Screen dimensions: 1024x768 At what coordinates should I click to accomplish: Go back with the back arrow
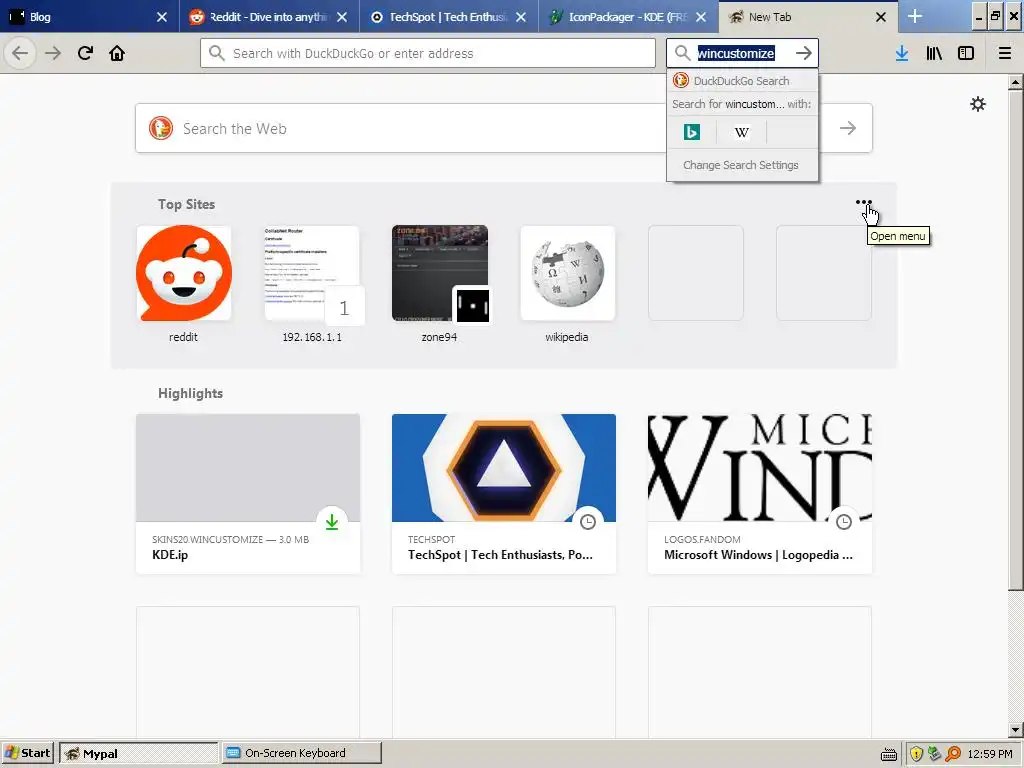point(20,53)
